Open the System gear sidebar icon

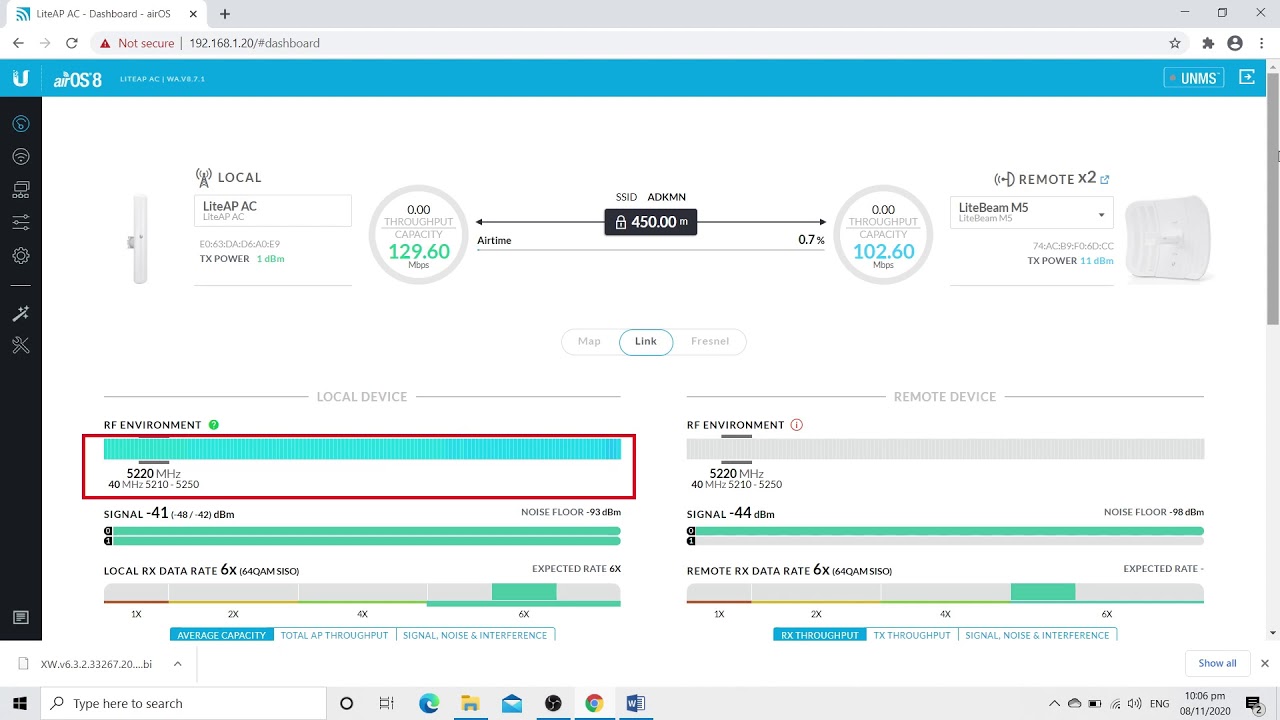(x=20, y=256)
